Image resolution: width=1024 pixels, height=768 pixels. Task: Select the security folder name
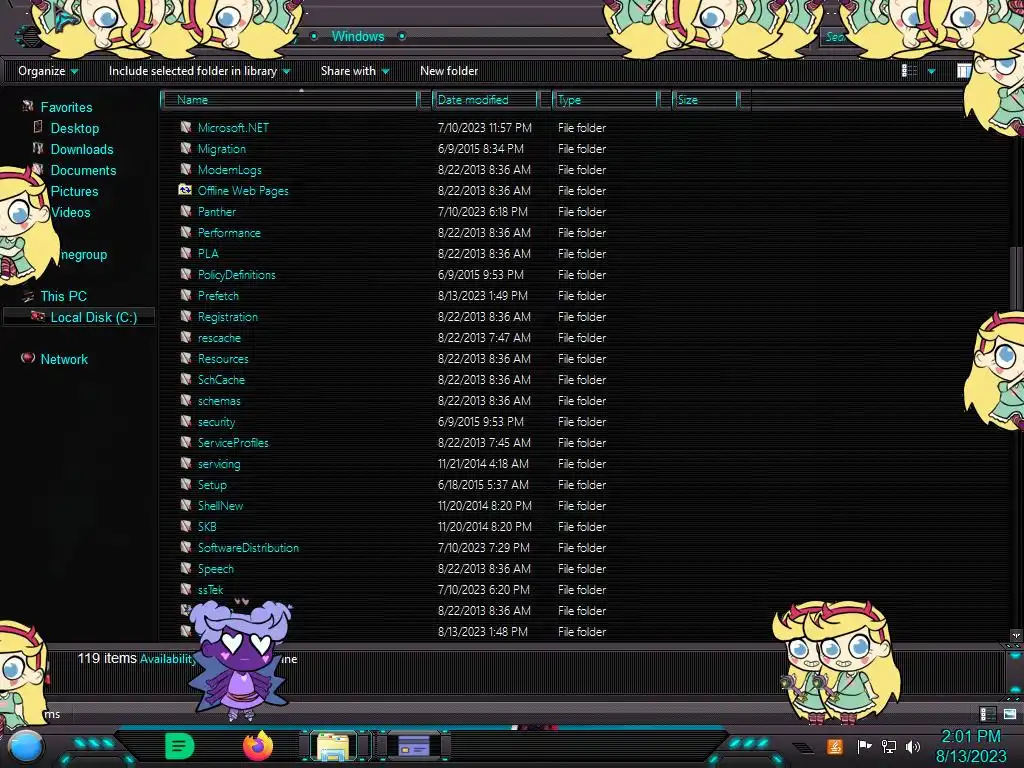(216, 422)
